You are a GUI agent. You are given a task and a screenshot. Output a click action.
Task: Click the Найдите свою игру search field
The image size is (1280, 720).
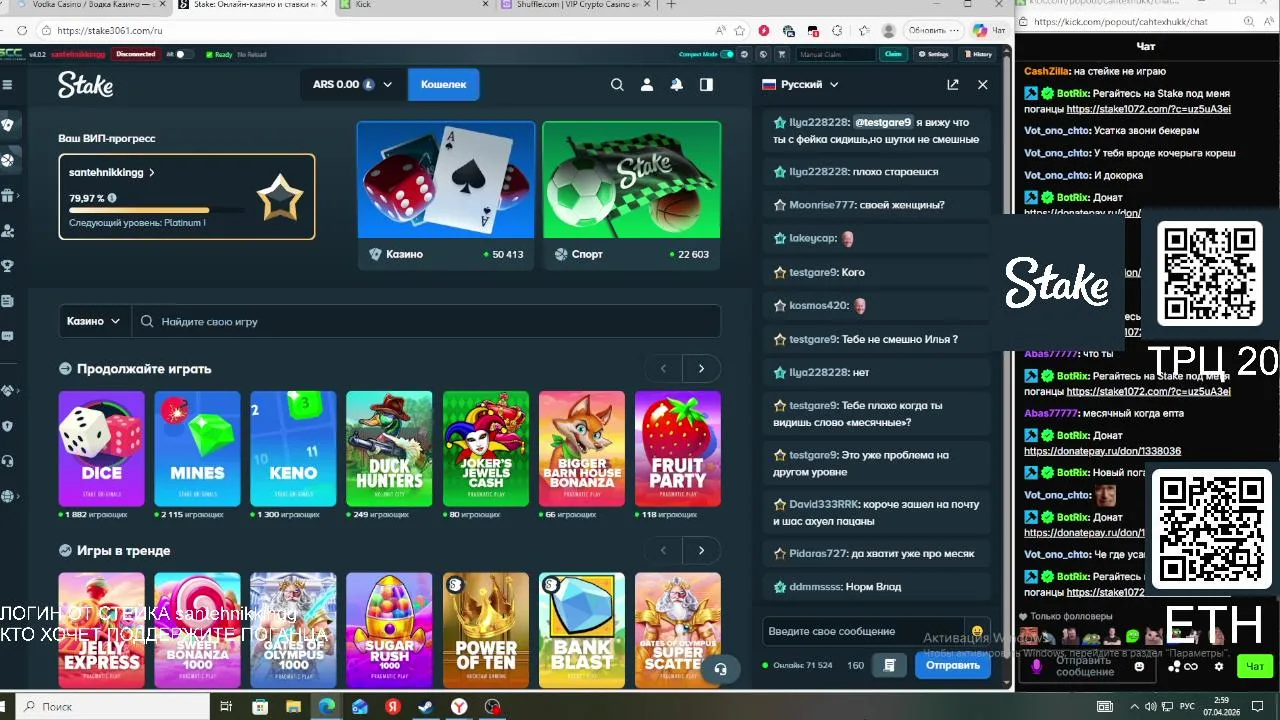(426, 321)
